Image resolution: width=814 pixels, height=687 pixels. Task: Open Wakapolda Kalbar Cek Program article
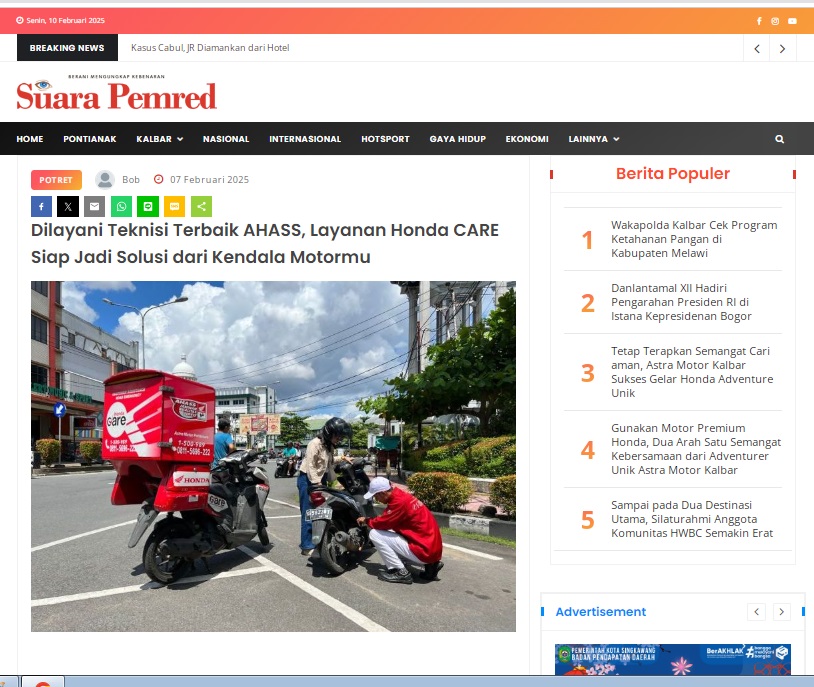pyautogui.click(x=694, y=239)
